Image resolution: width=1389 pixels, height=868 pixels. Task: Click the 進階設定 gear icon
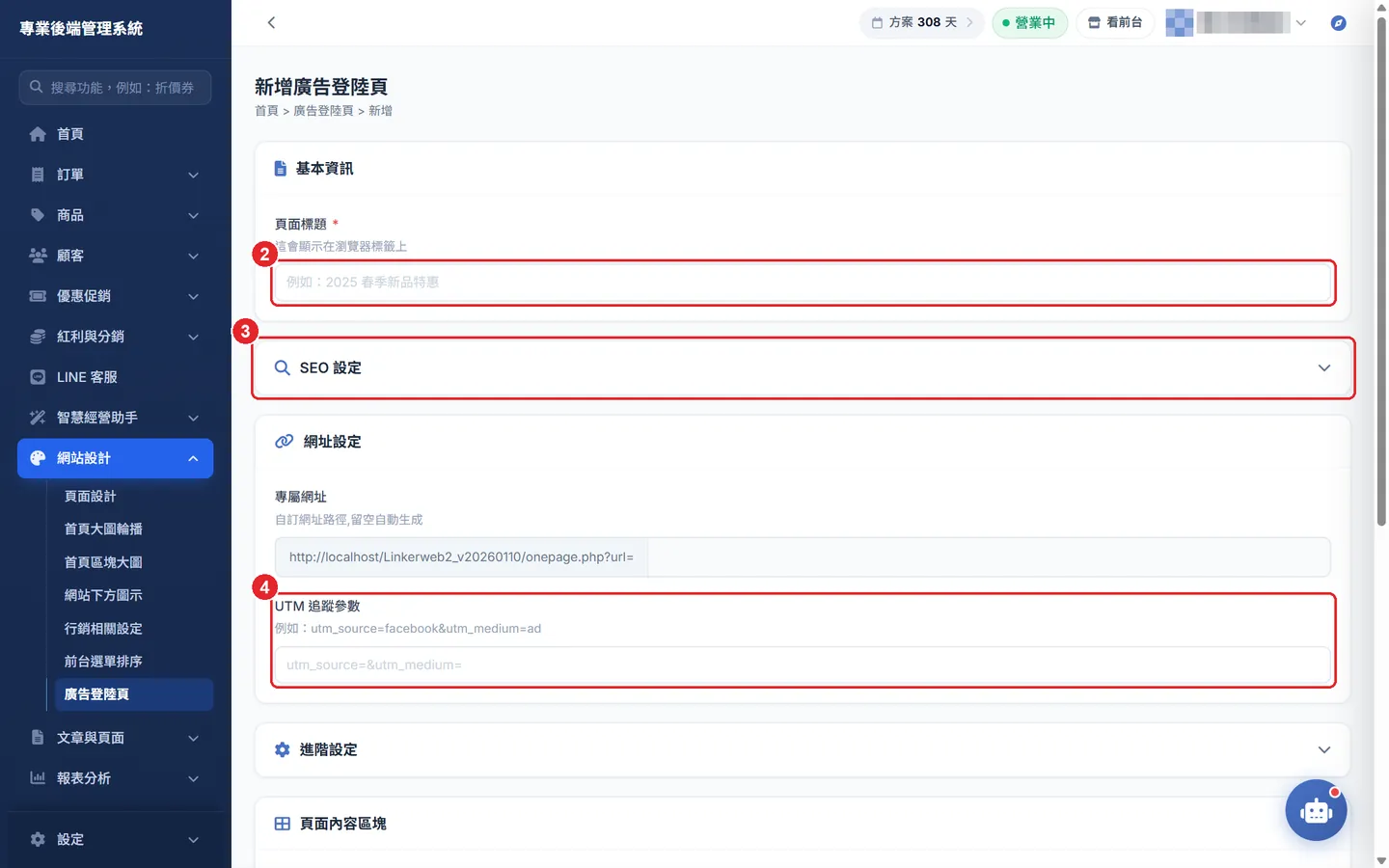coord(282,749)
